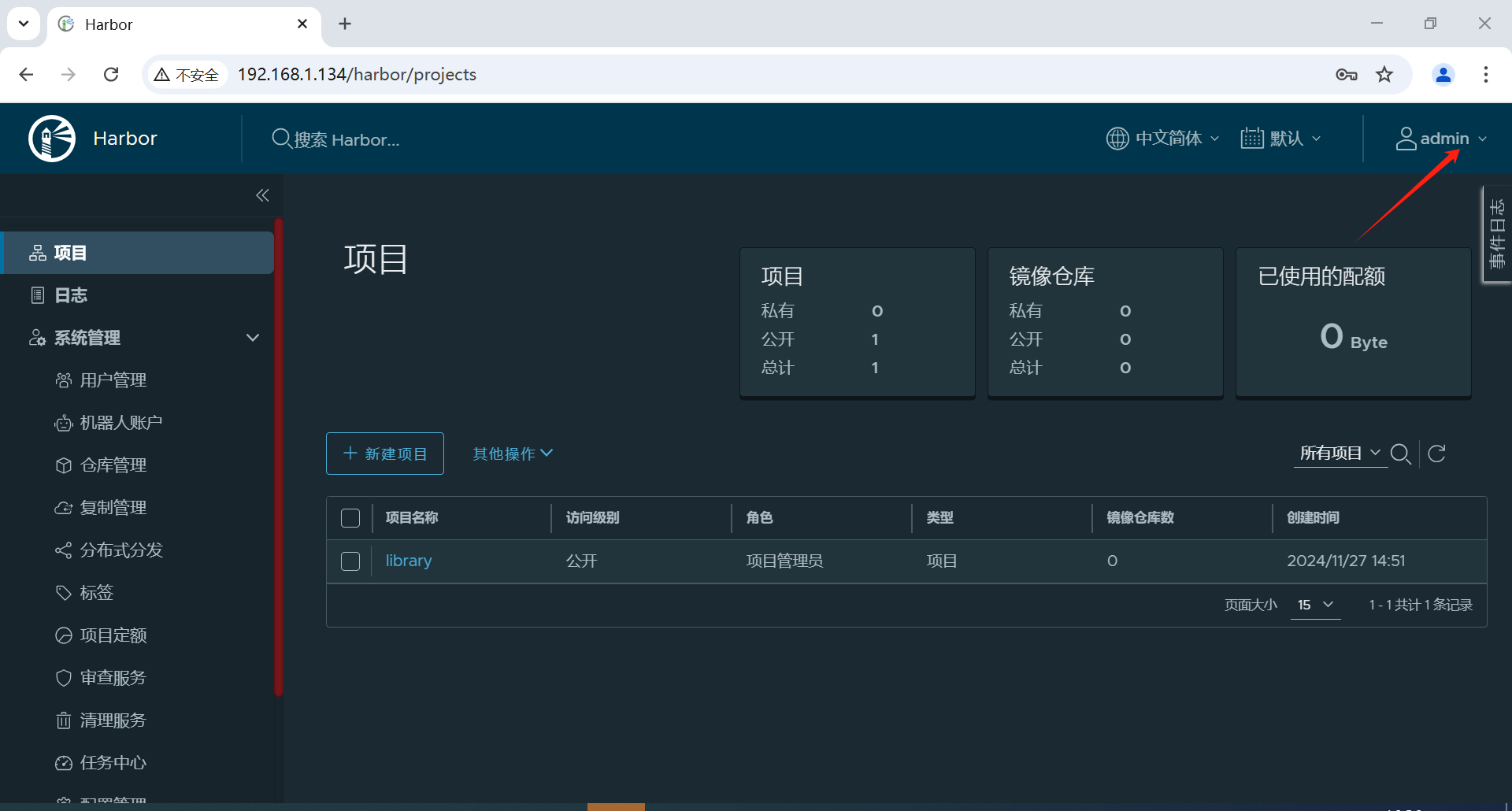
Task: Go back to the previous page
Action: point(26,74)
